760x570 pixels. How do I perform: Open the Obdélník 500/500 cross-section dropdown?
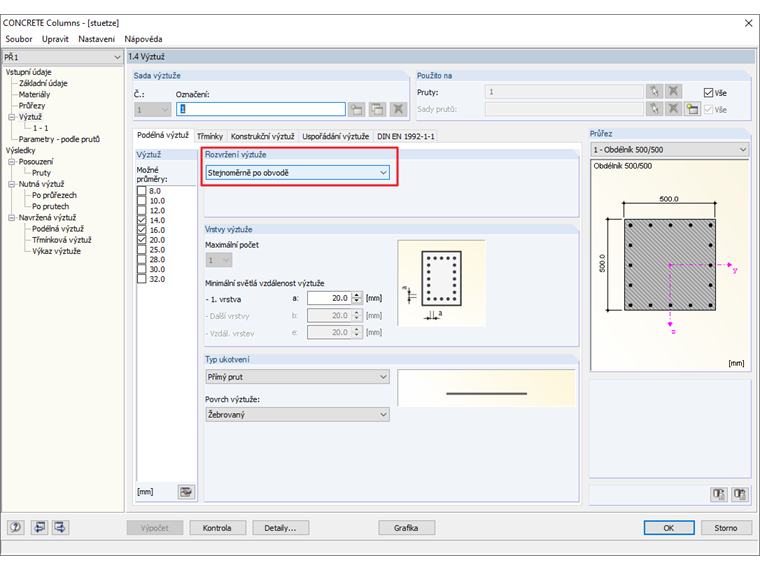[669, 150]
